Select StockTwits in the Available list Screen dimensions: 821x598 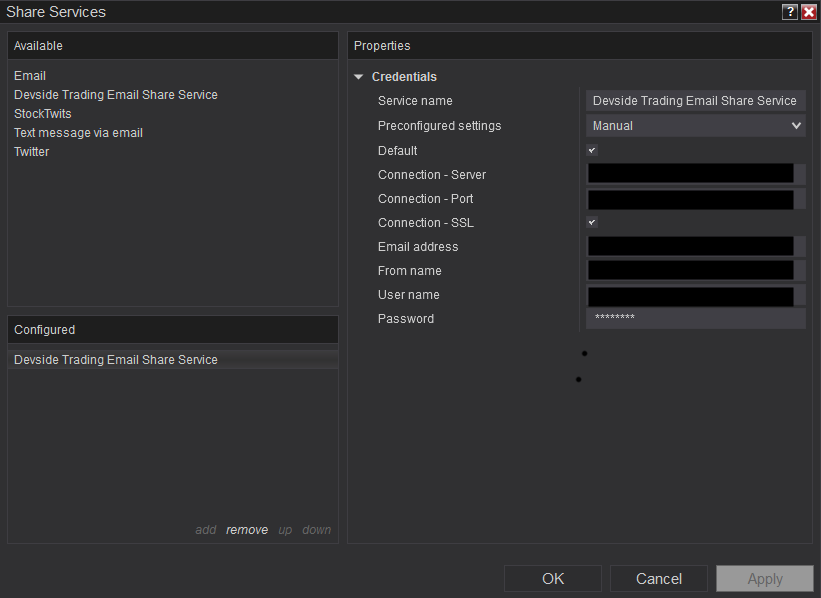(42, 114)
